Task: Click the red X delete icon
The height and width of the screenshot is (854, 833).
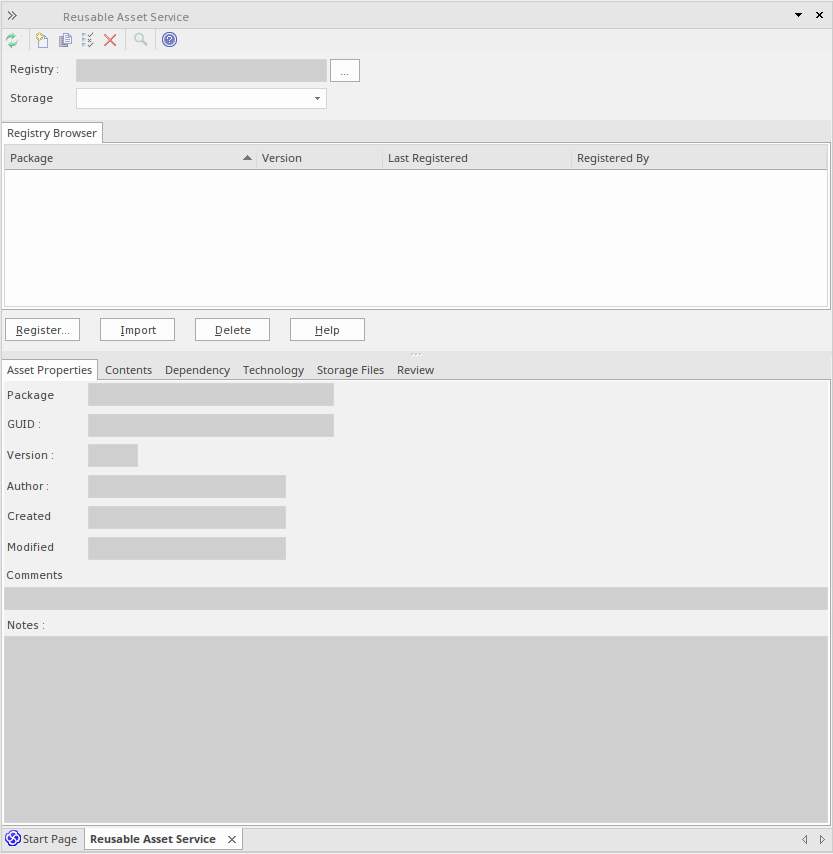Action: click(110, 40)
